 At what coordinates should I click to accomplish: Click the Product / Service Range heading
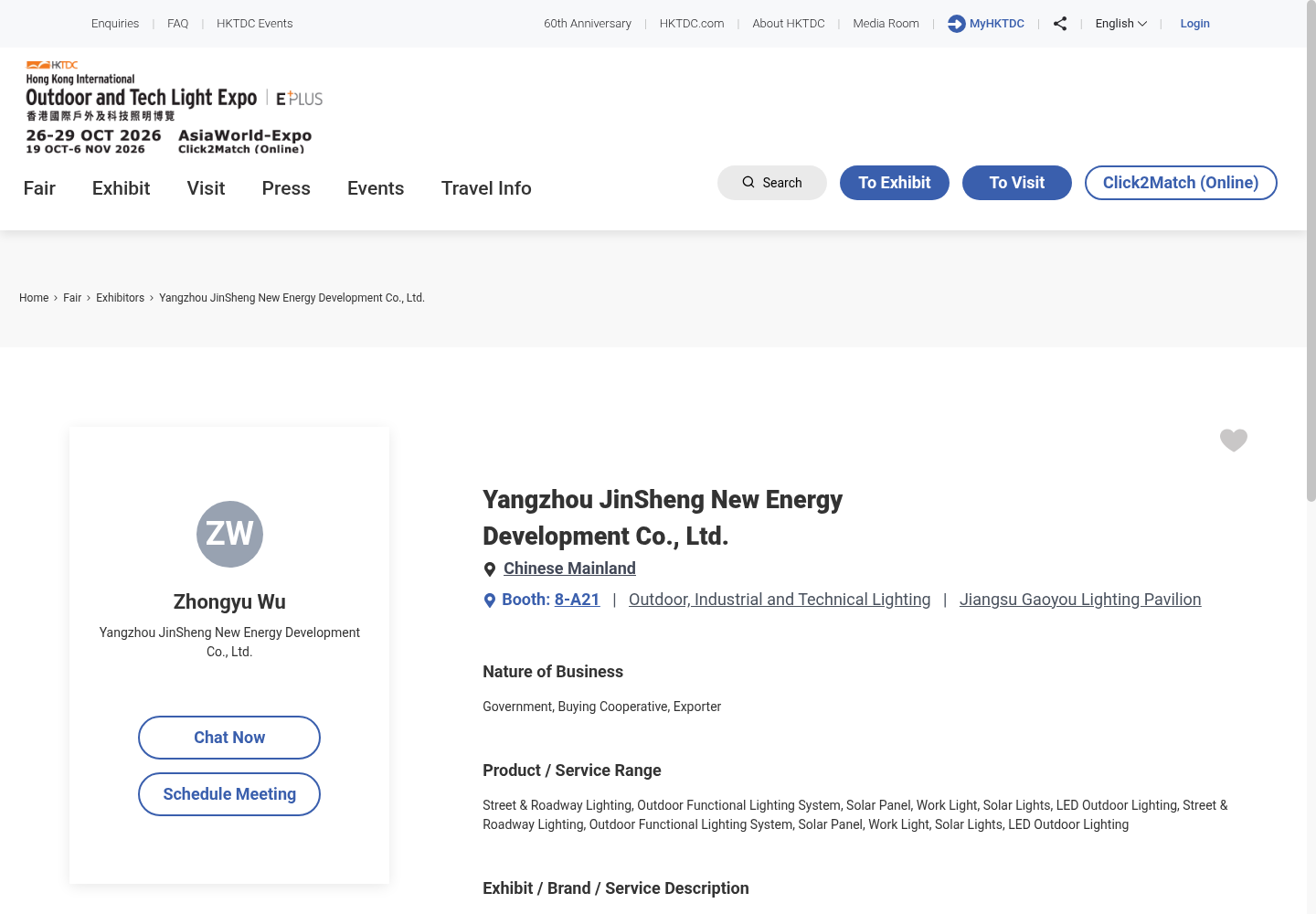pyautogui.click(x=572, y=771)
